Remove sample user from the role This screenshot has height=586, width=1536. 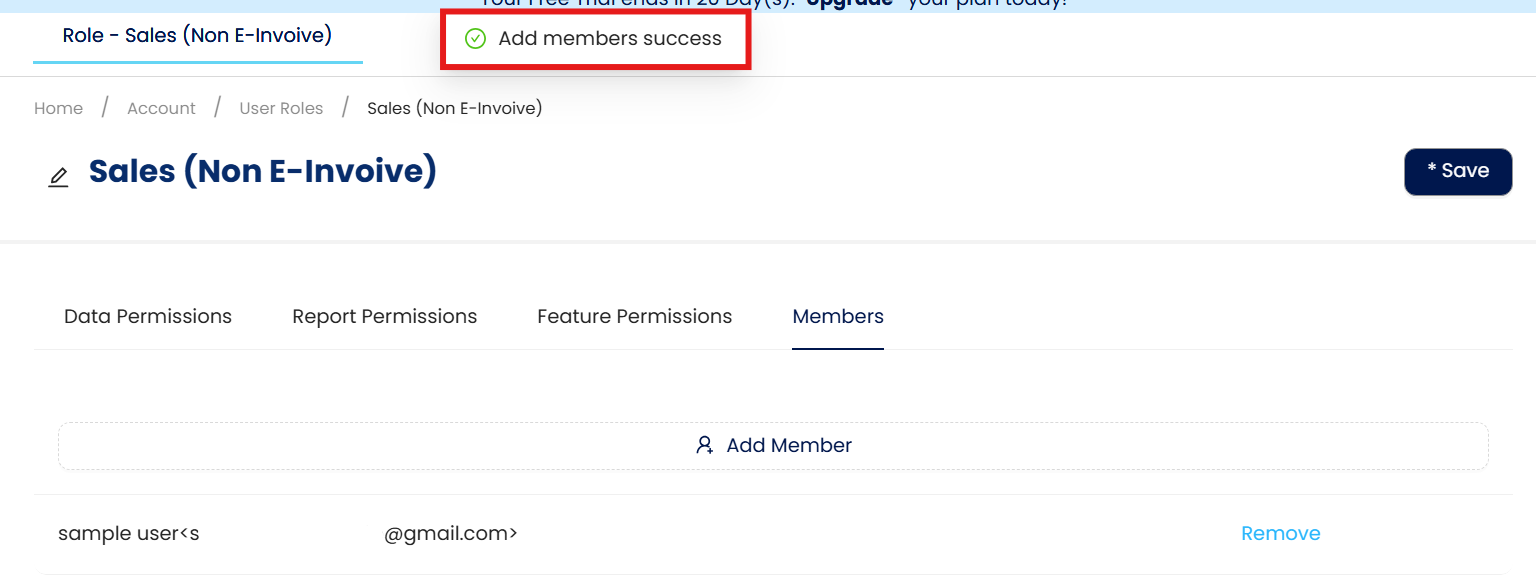(1280, 534)
